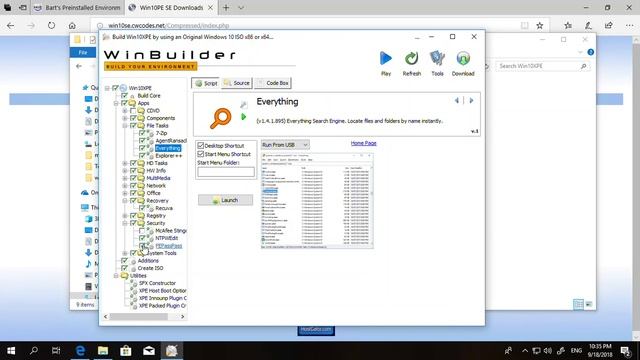Viewport: 640px width, 360px height.
Task: Uncheck the 7-Zip checkbox
Action: click(x=142, y=133)
